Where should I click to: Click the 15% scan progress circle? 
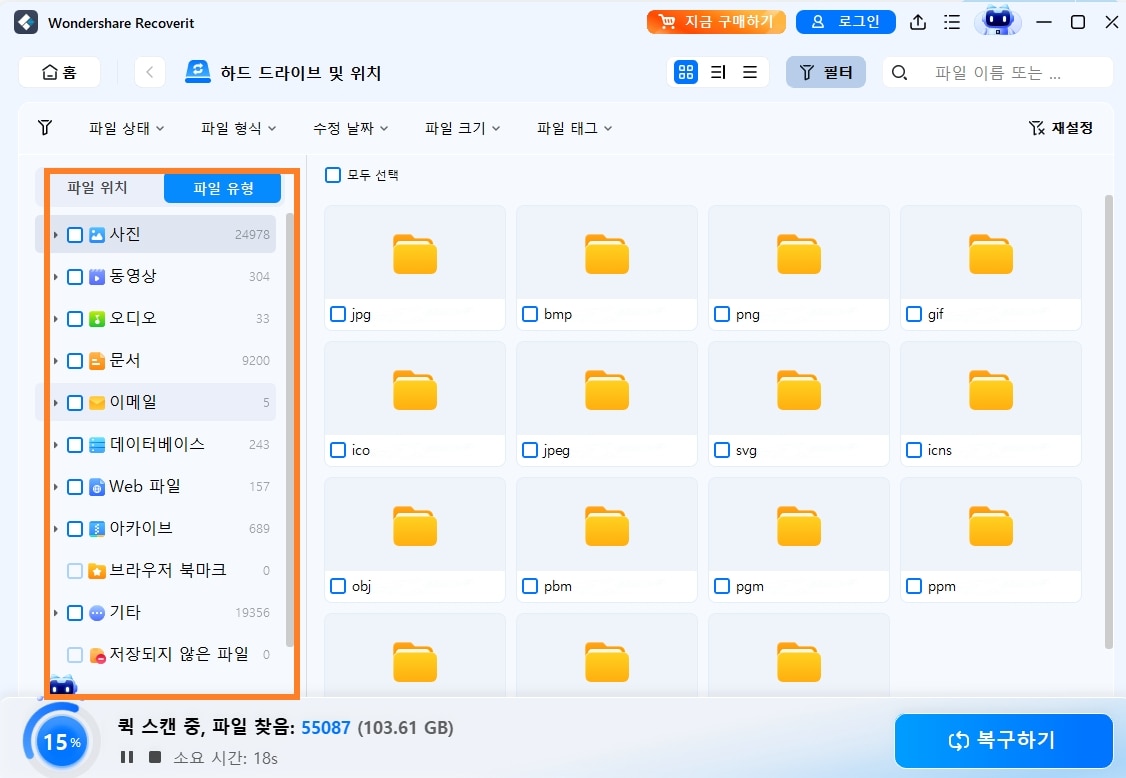[x=60, y=741]
